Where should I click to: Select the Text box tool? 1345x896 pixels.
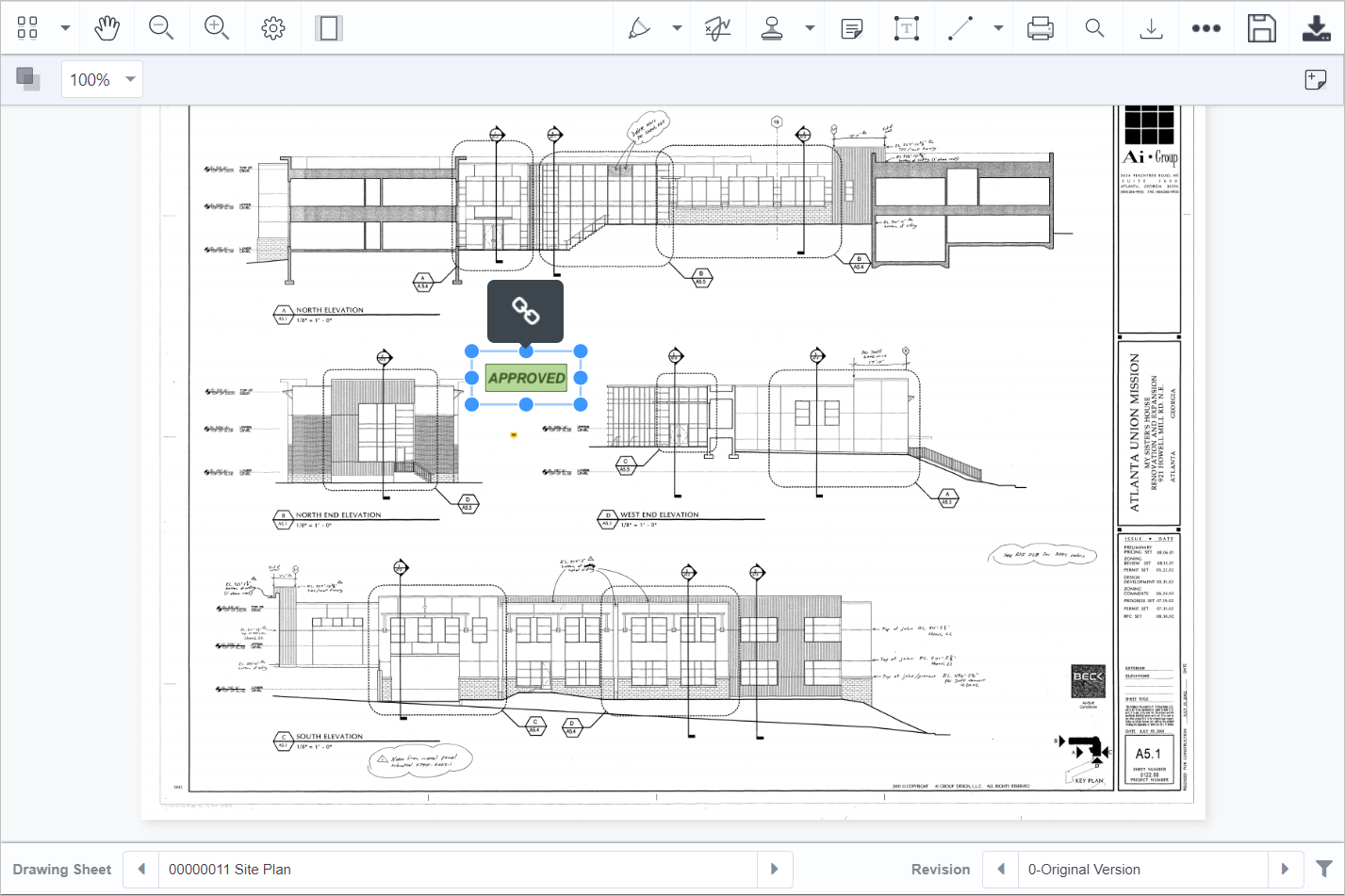(907, 27)
